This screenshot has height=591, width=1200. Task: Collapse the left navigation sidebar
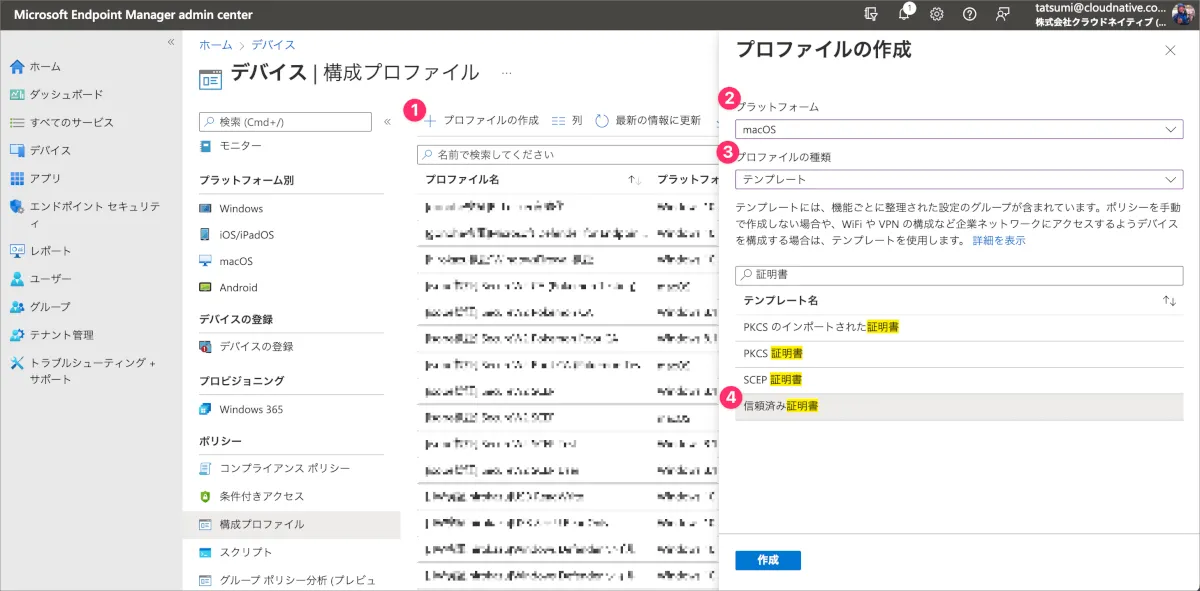(171, 42)
